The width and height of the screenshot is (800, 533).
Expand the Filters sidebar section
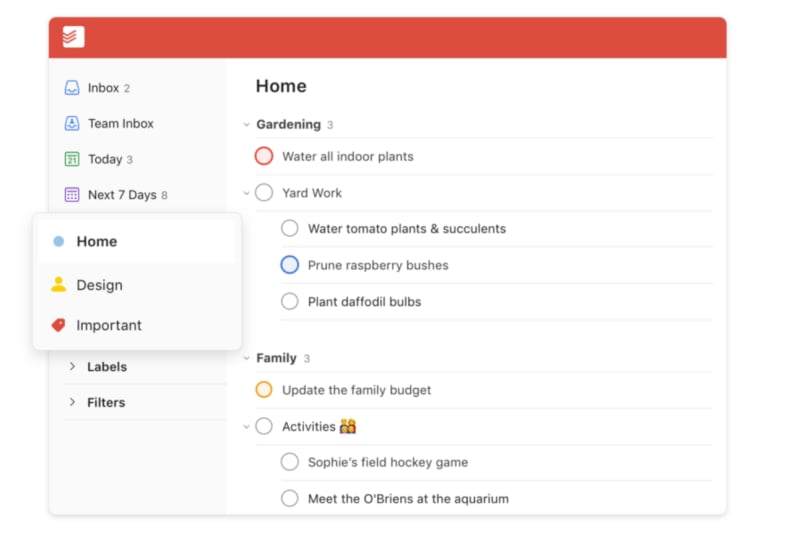tap(72, 402)
